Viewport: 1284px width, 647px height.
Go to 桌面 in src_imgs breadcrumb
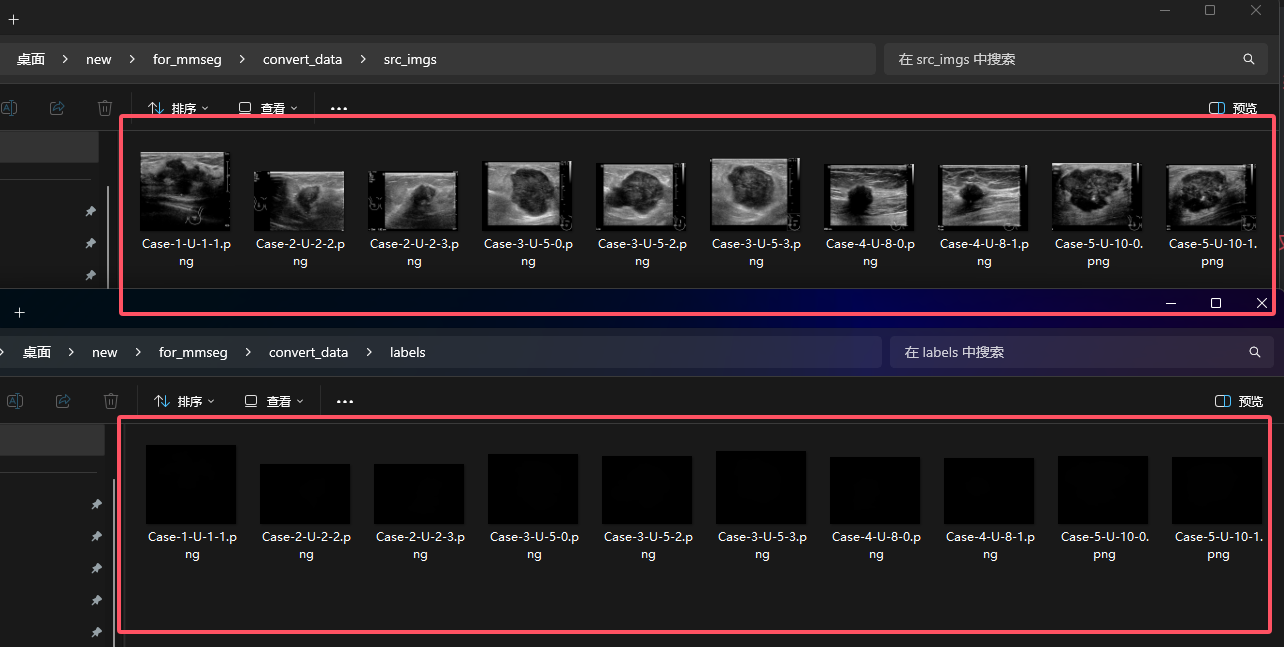click(x=31, y=59)
